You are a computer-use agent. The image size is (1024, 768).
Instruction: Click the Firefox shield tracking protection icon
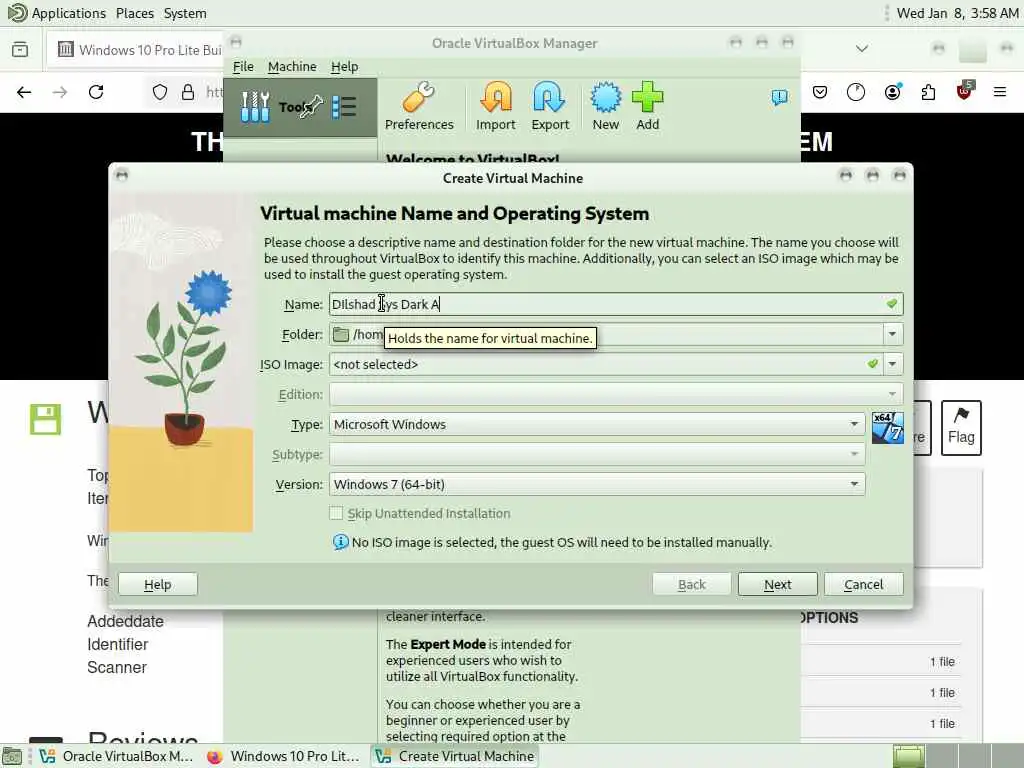pyautogui.click(x=159, y=92)
